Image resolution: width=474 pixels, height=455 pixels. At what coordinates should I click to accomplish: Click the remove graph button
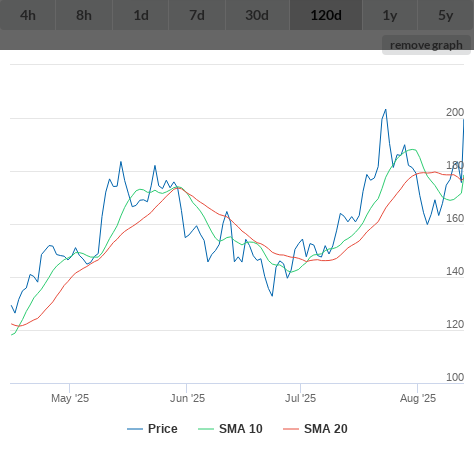426,45
